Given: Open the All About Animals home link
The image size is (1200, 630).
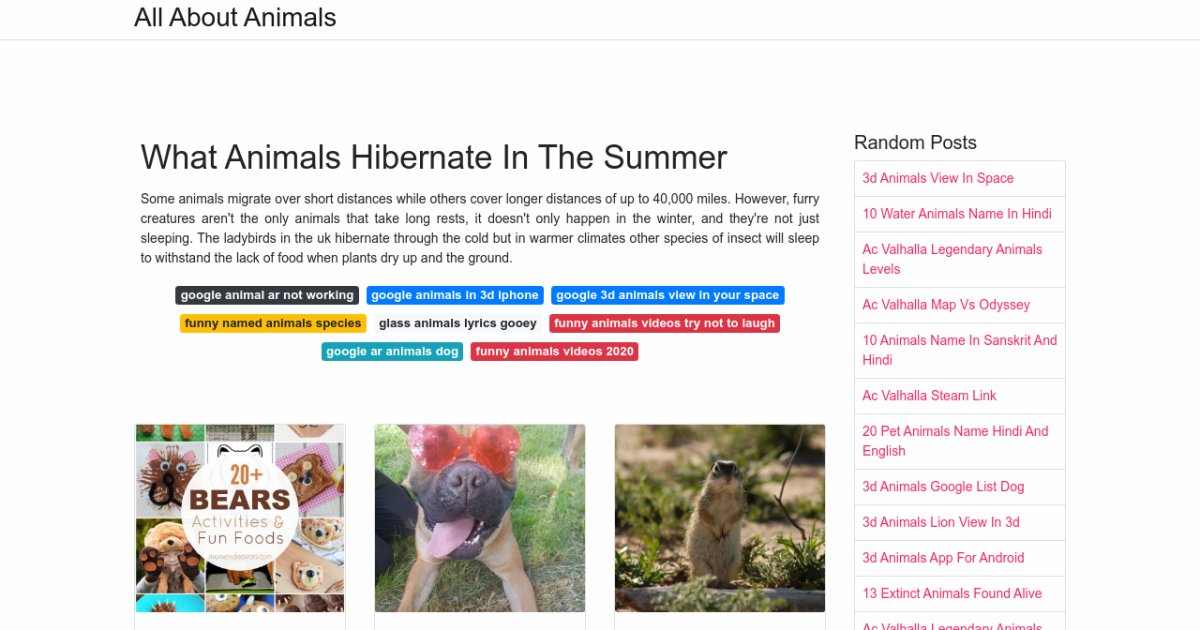Looking at the screenshot, I should (x=235, y=18).
